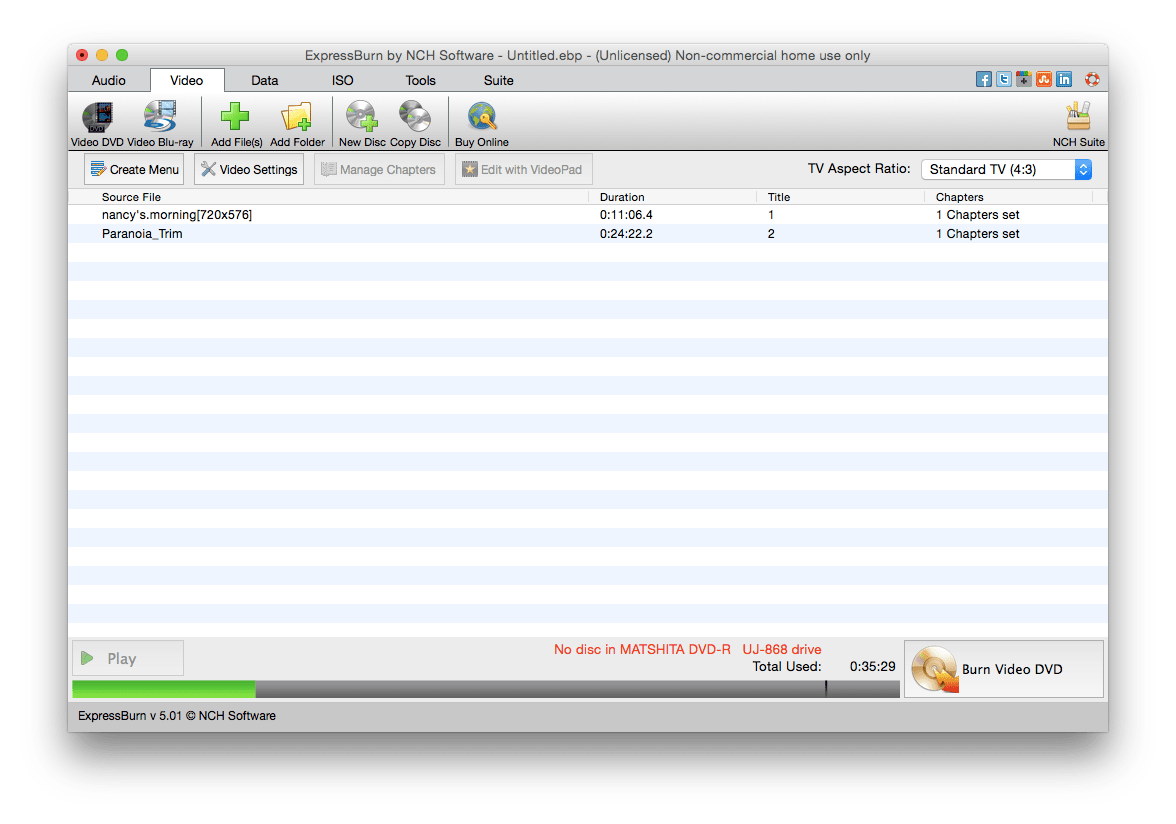Click the LinkedIn icon

1063,78
